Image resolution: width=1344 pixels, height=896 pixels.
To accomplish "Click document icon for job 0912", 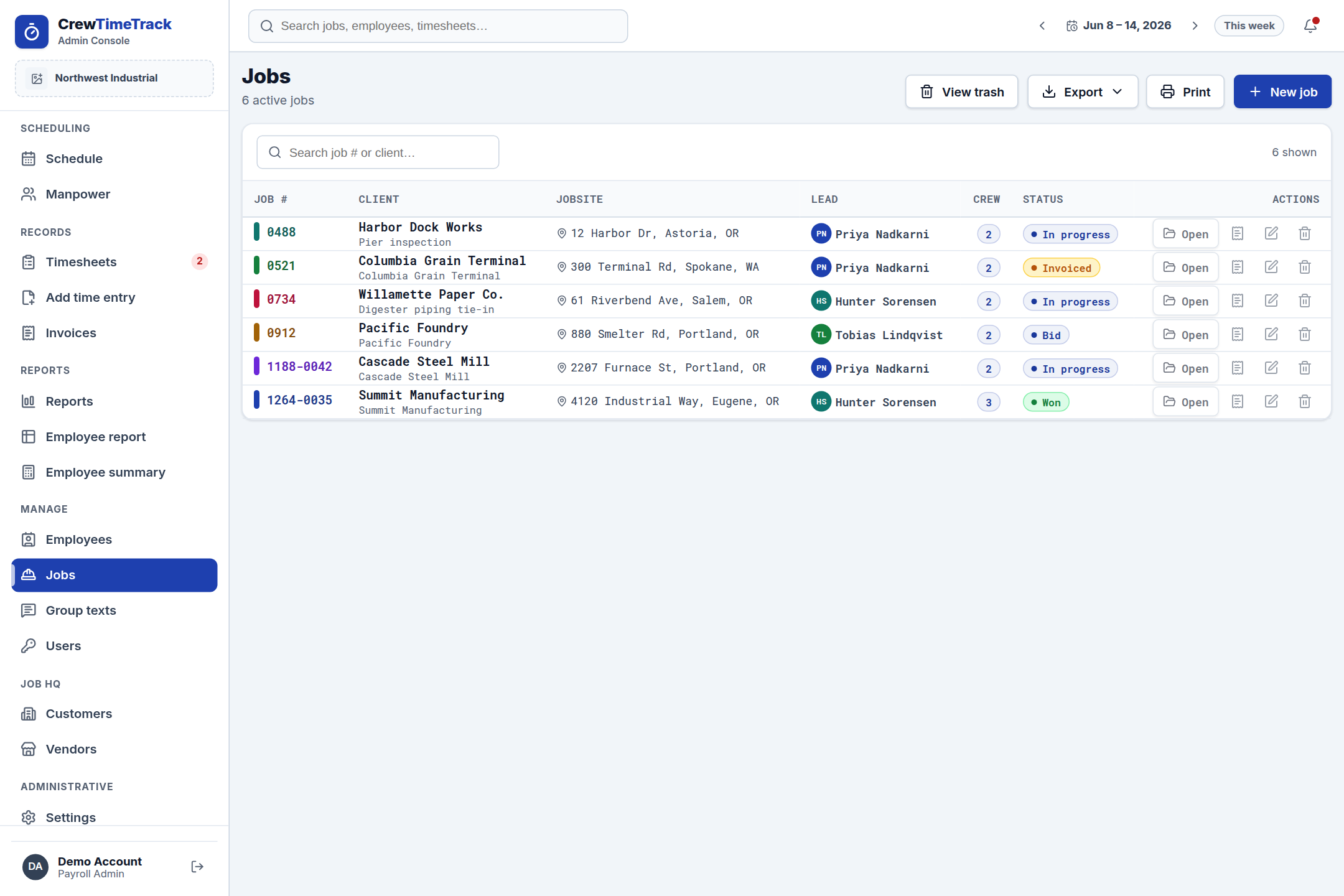I will [x=1238, y=334].
